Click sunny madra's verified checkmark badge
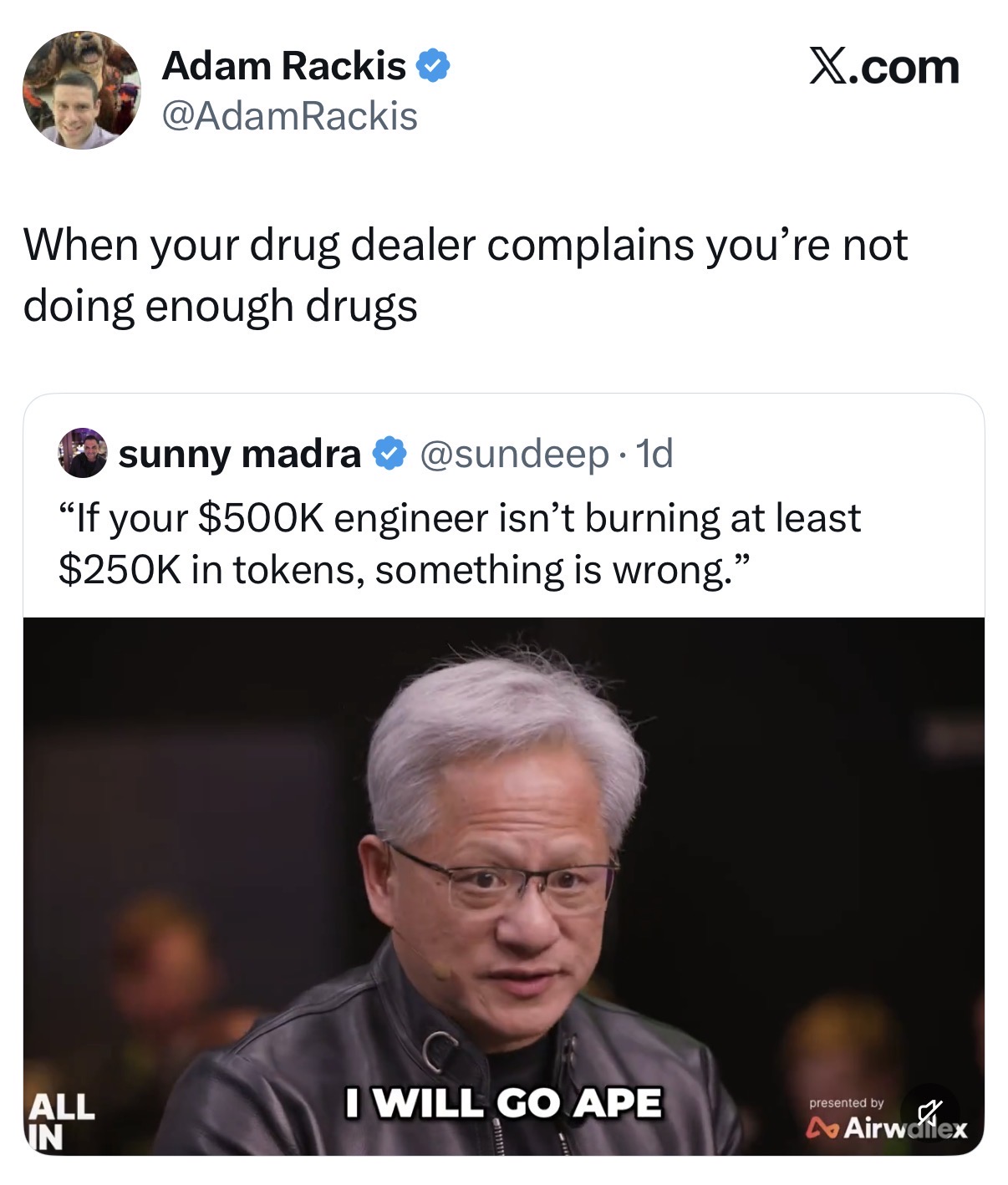Viewport: 1008px width, 1185px height. (x=389, y=454)
